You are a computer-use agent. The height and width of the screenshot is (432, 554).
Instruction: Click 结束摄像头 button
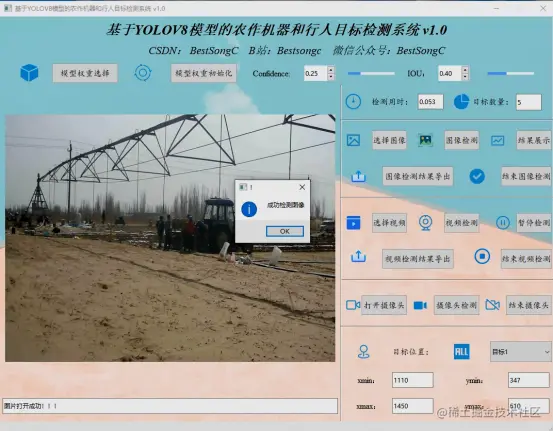[x=529, y=305]
